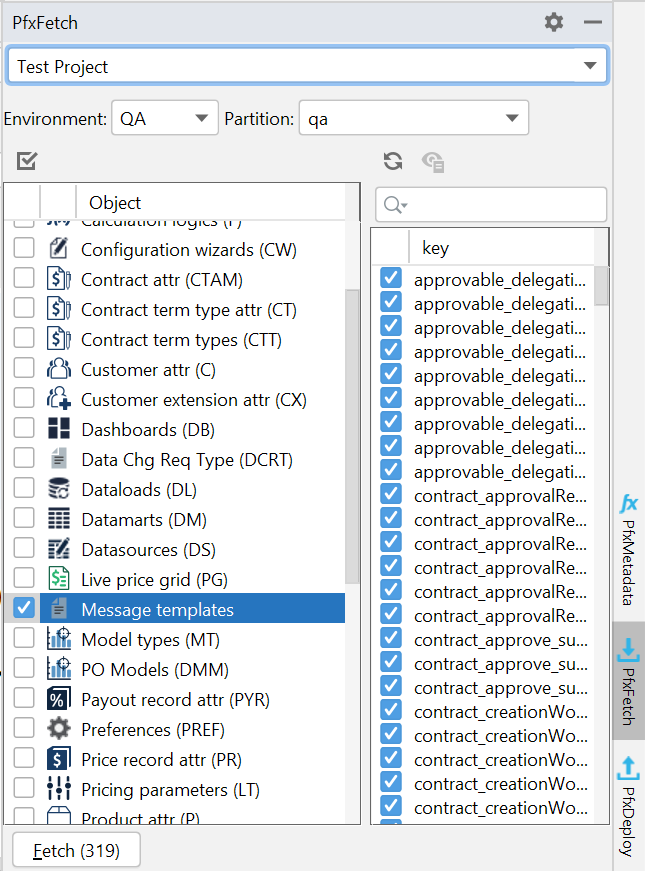The image size is (645, 871).
Task: Check the Dashboards (DB) checkbox
Action: point(24,428)
